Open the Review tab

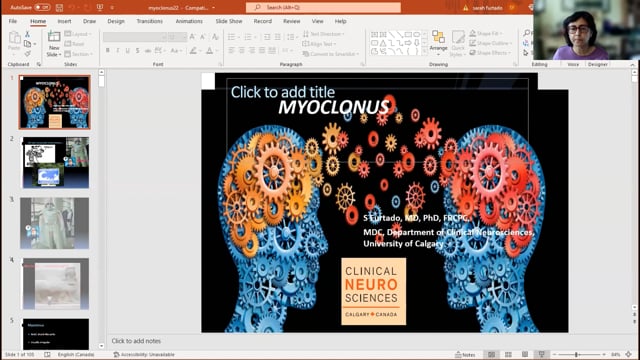point(291,21)
